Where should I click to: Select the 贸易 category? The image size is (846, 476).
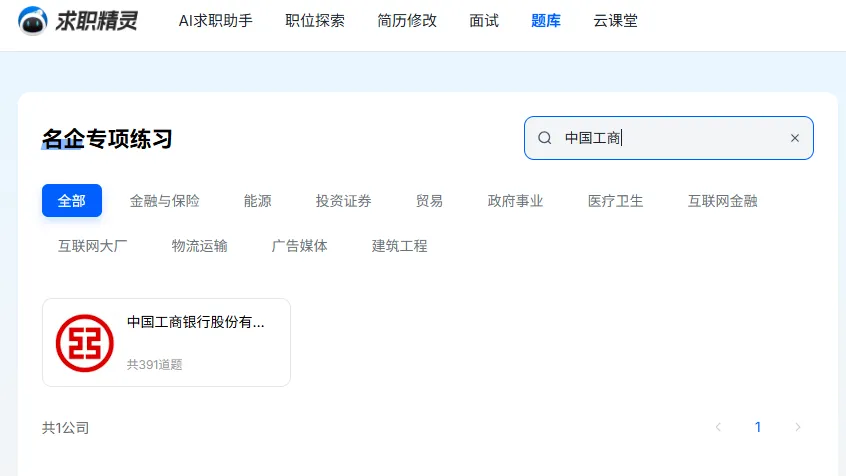pyautogui.click(x=429, y=201)
